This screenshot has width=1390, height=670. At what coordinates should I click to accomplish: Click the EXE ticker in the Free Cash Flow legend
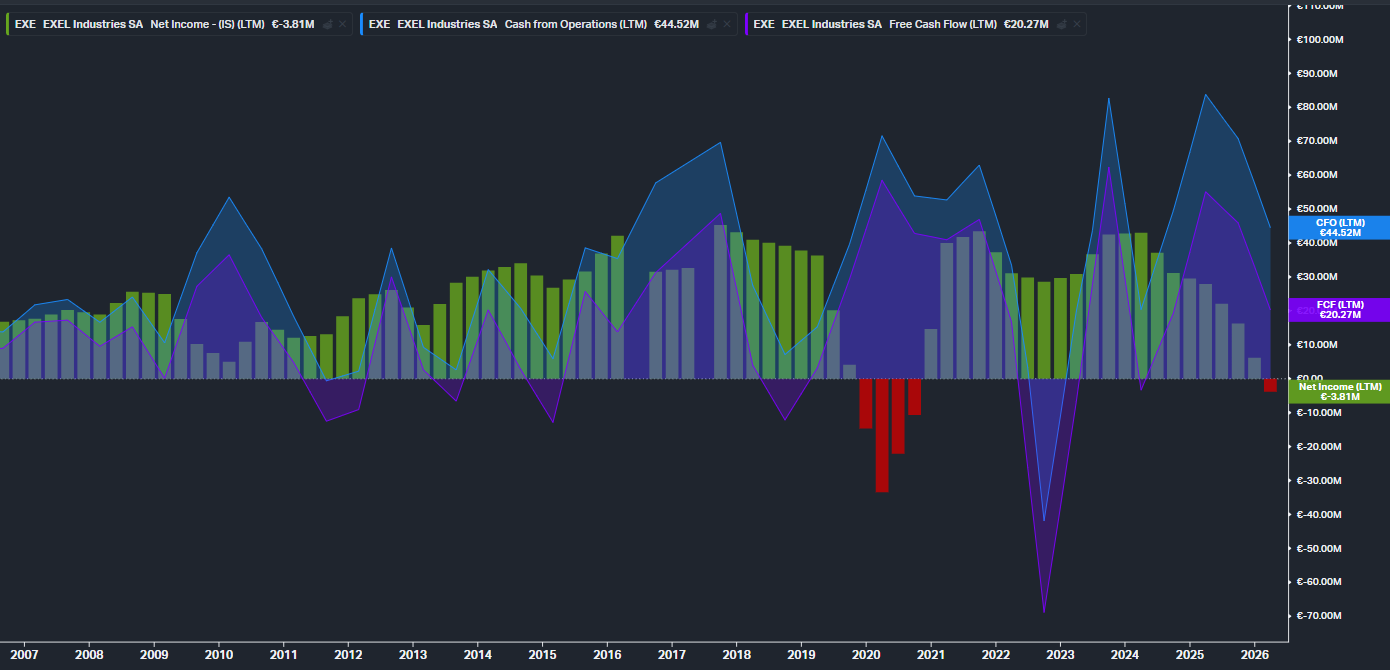point(763,24)
